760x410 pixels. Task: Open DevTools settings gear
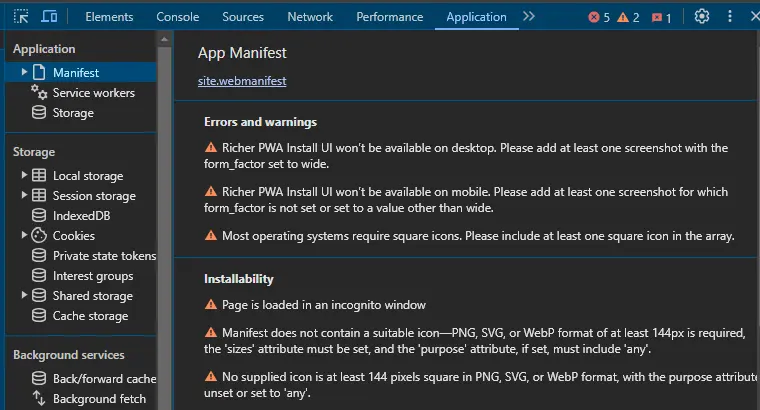[701, 16]
